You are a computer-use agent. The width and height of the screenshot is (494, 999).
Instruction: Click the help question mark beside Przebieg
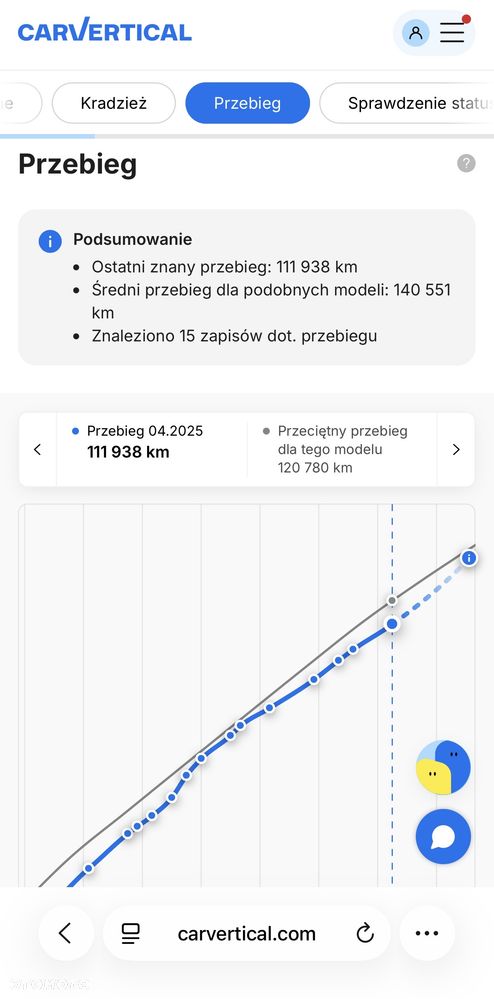[x=466, y=164]
